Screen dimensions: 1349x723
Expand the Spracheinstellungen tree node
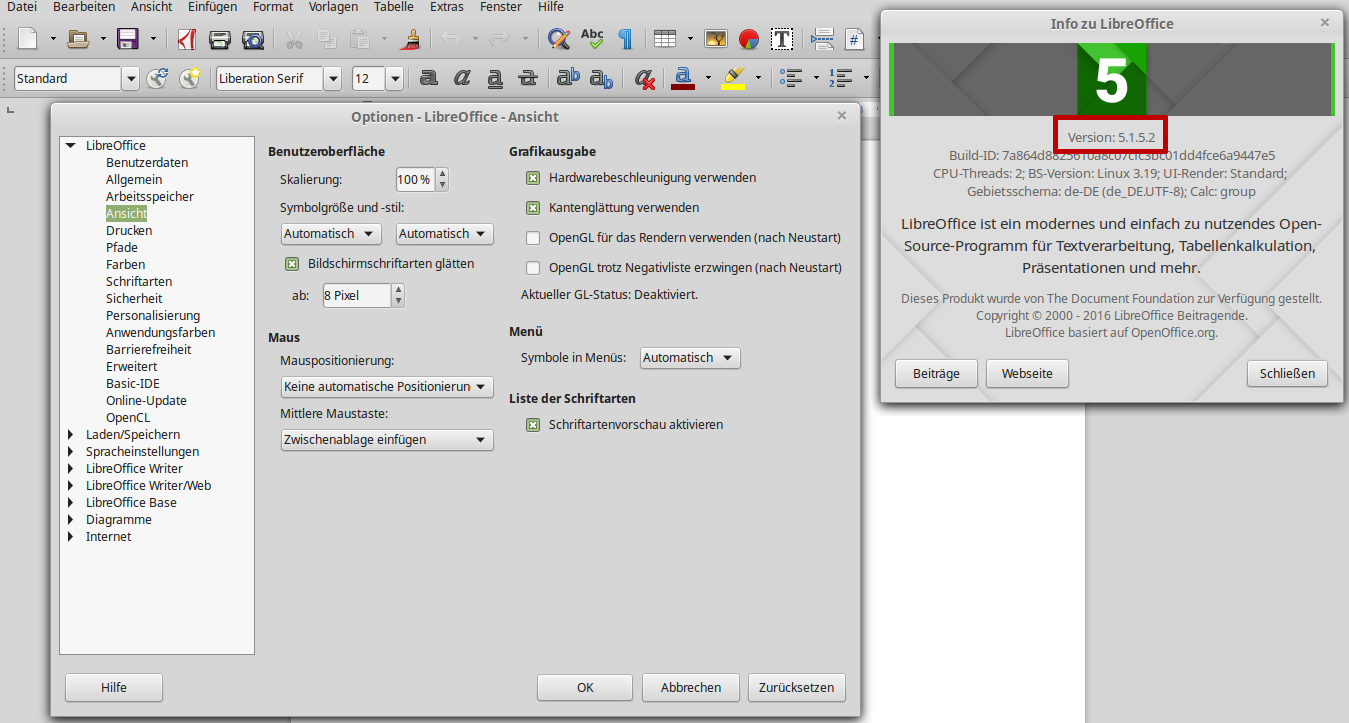[70, 452]
